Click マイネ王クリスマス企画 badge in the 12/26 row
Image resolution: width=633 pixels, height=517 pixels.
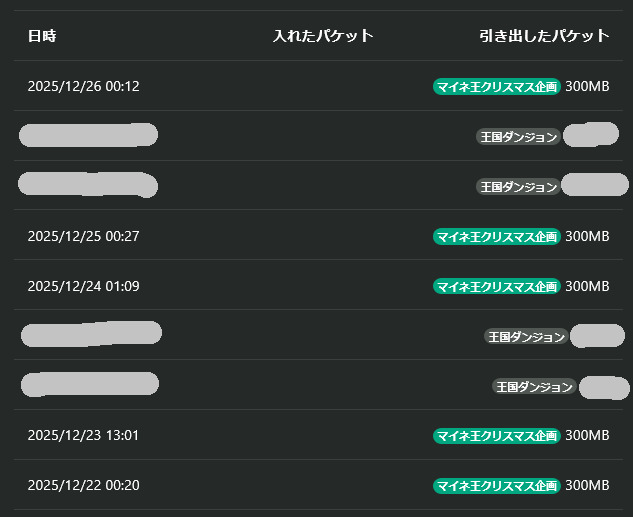tap(496, 86)
